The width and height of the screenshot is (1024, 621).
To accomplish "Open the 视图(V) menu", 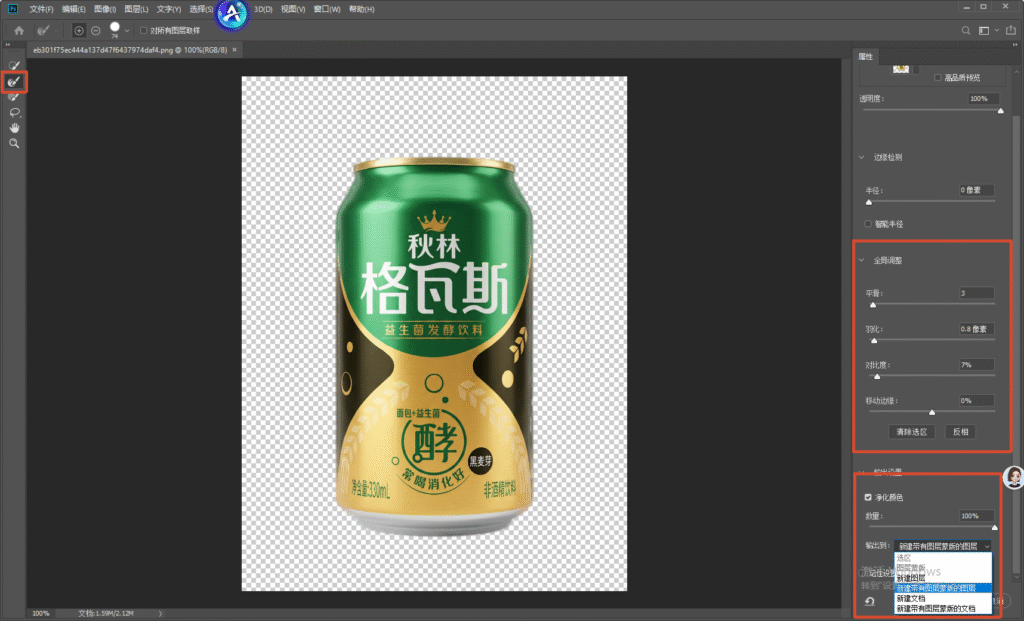I will pos(293,9).
